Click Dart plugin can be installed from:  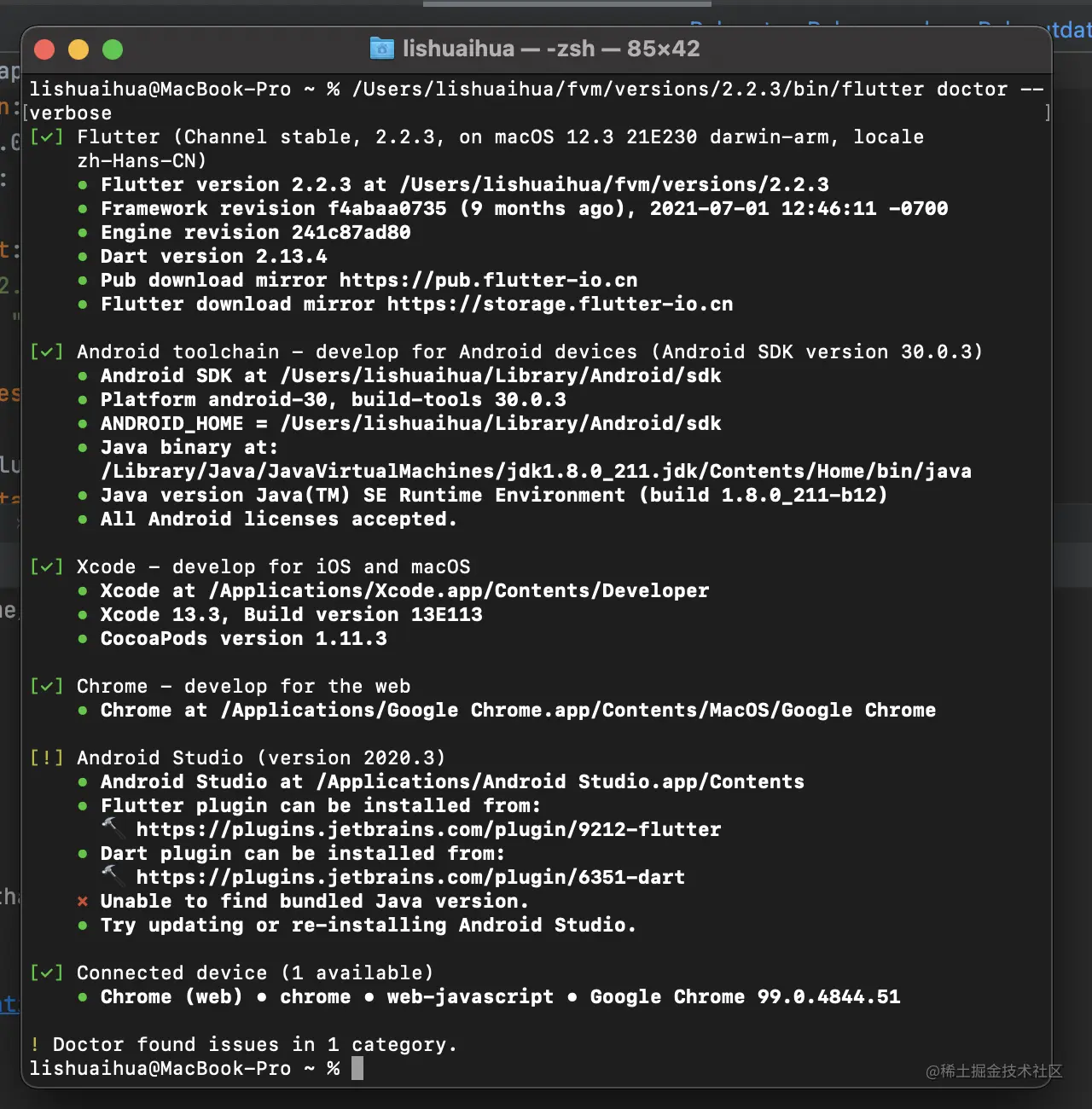click(303, 854)
